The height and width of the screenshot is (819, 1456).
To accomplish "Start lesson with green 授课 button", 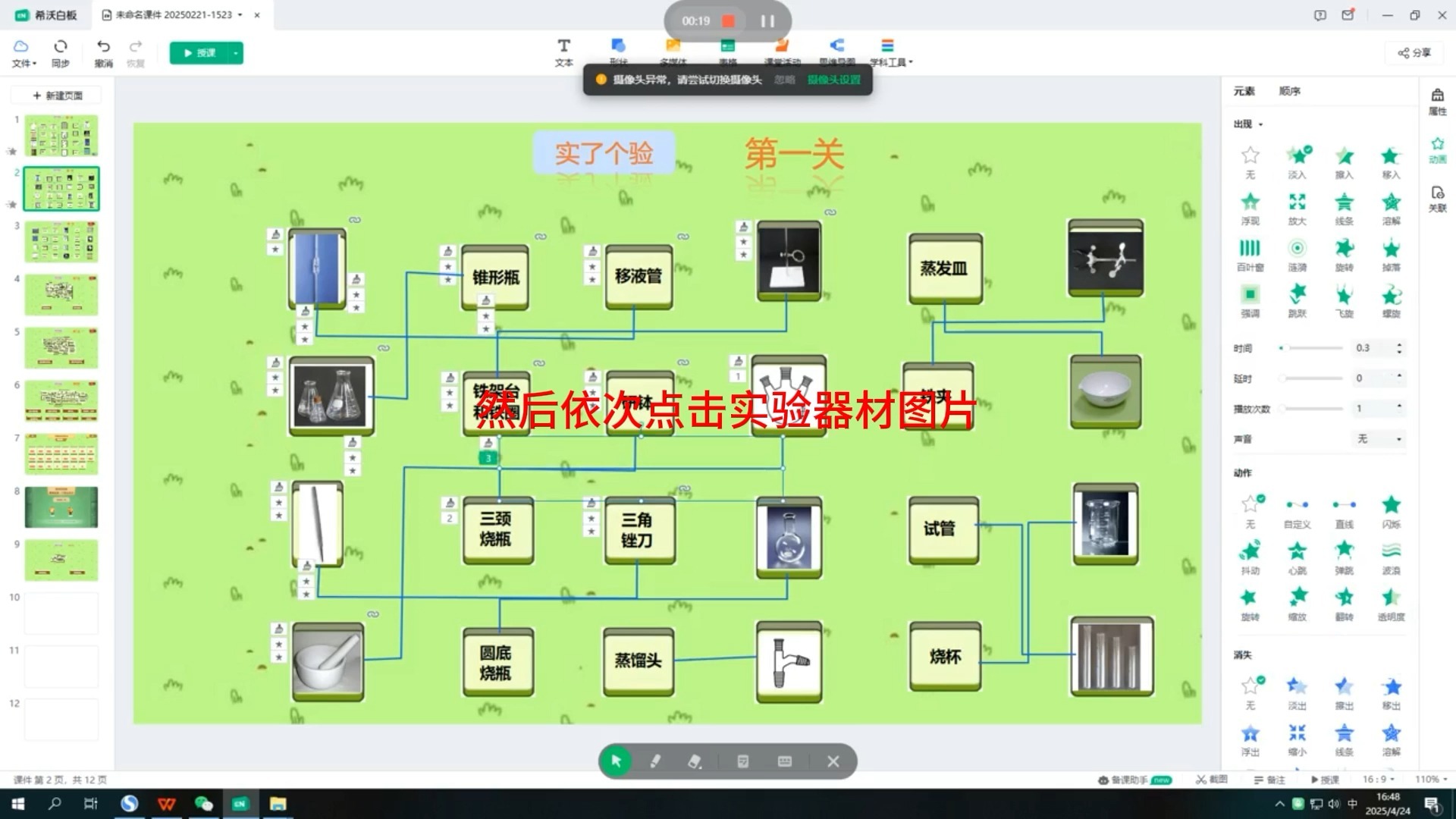I will 199,53.
